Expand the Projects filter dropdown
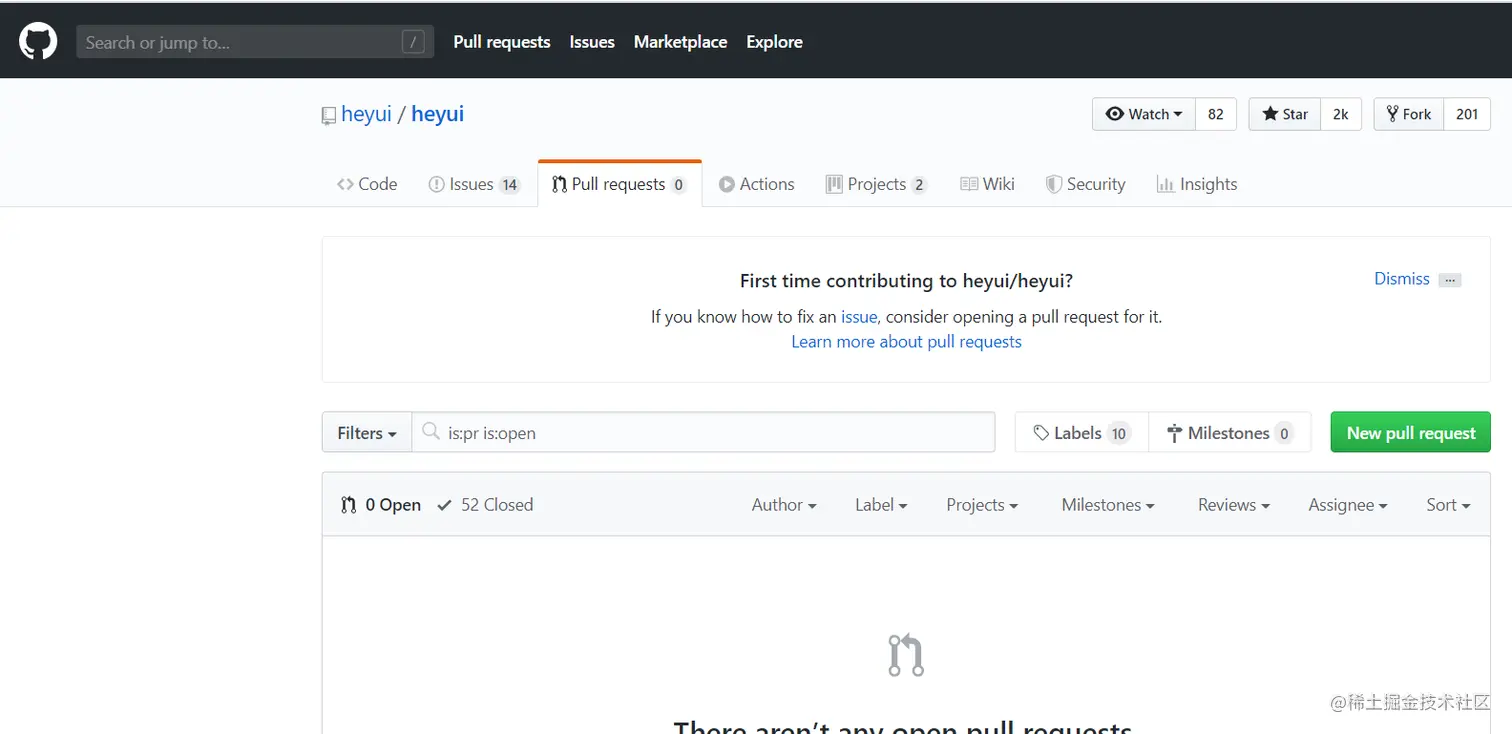This screenshot has height=734, width=1512. (982, 505)
